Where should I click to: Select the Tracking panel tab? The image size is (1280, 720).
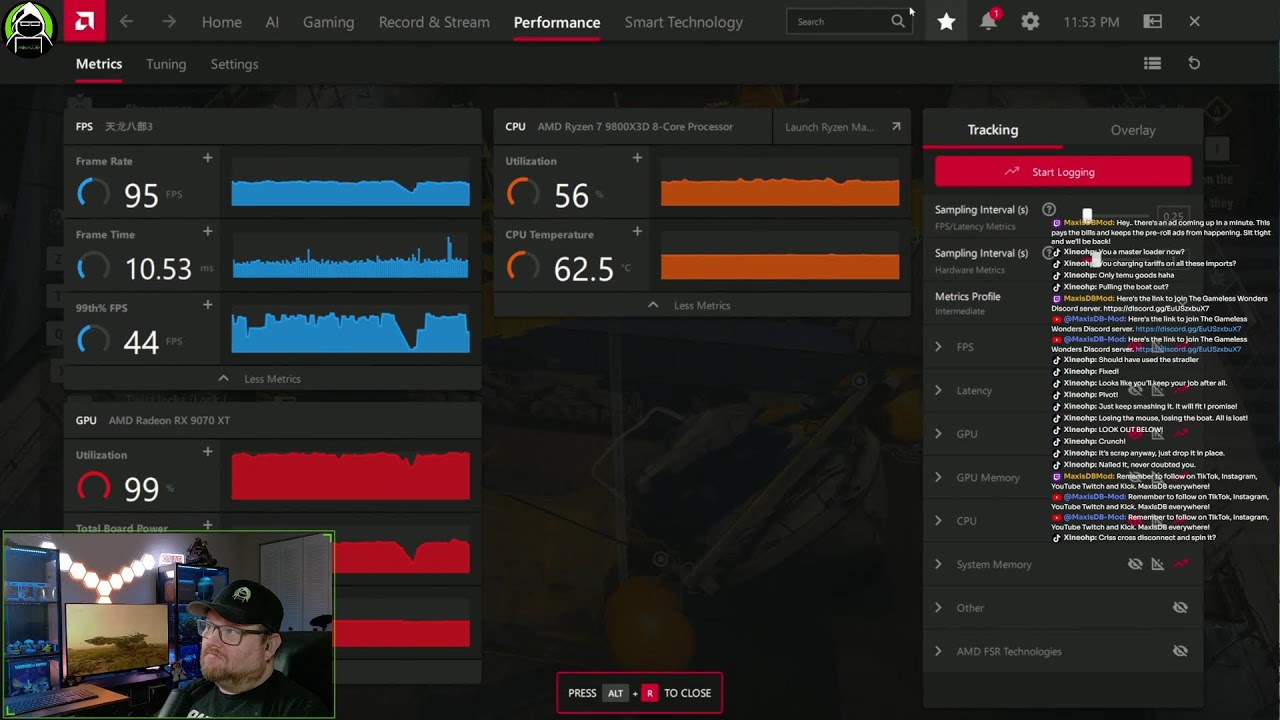(993, 130)
